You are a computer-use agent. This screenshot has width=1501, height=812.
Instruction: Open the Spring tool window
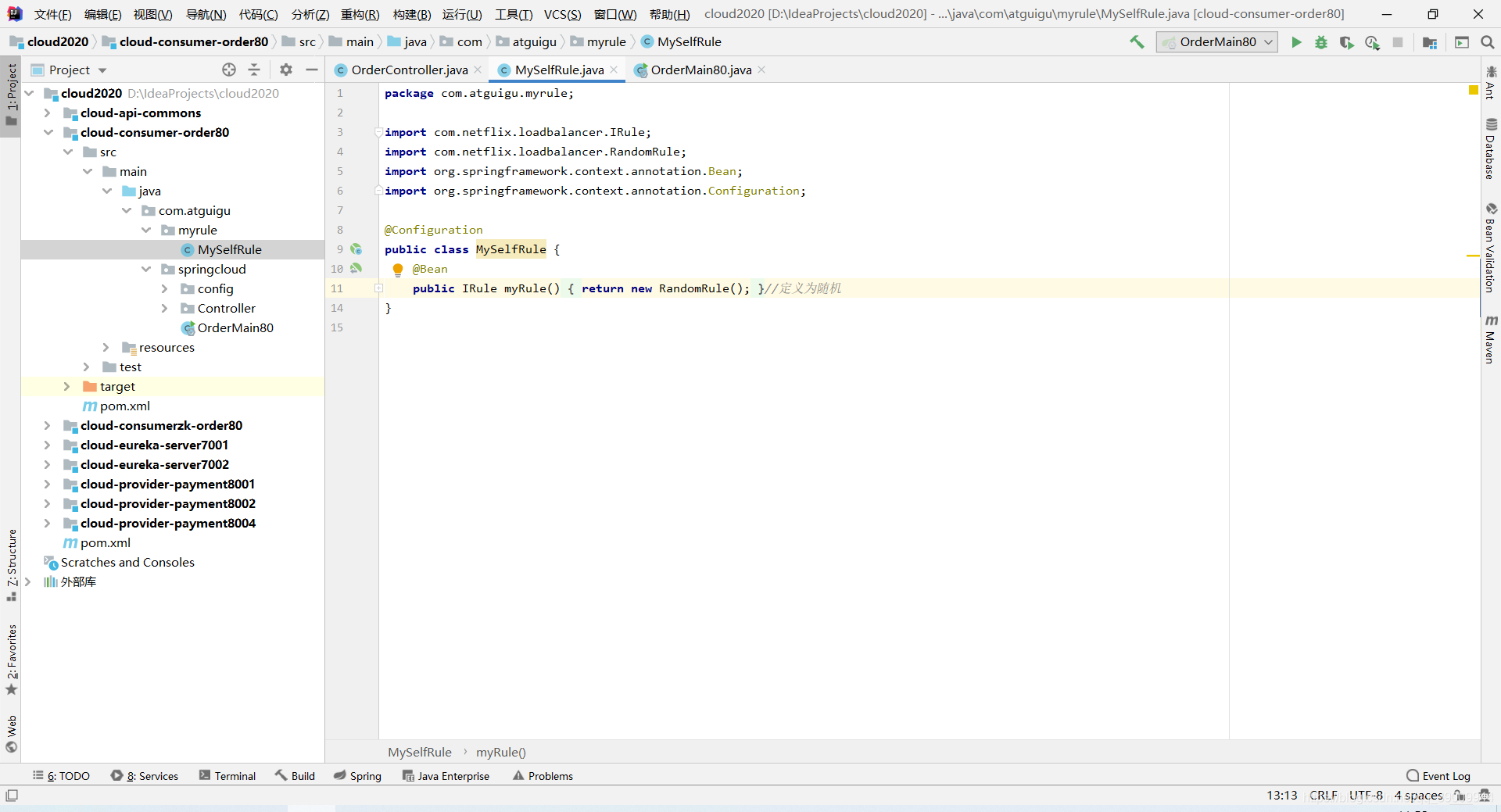pyautogui.click(x=357, y=775)
